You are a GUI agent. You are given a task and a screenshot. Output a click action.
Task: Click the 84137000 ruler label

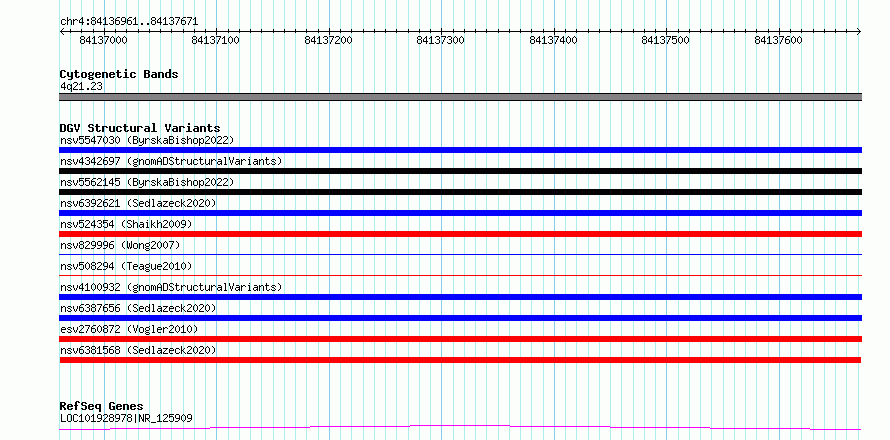[x=103, y=40]
